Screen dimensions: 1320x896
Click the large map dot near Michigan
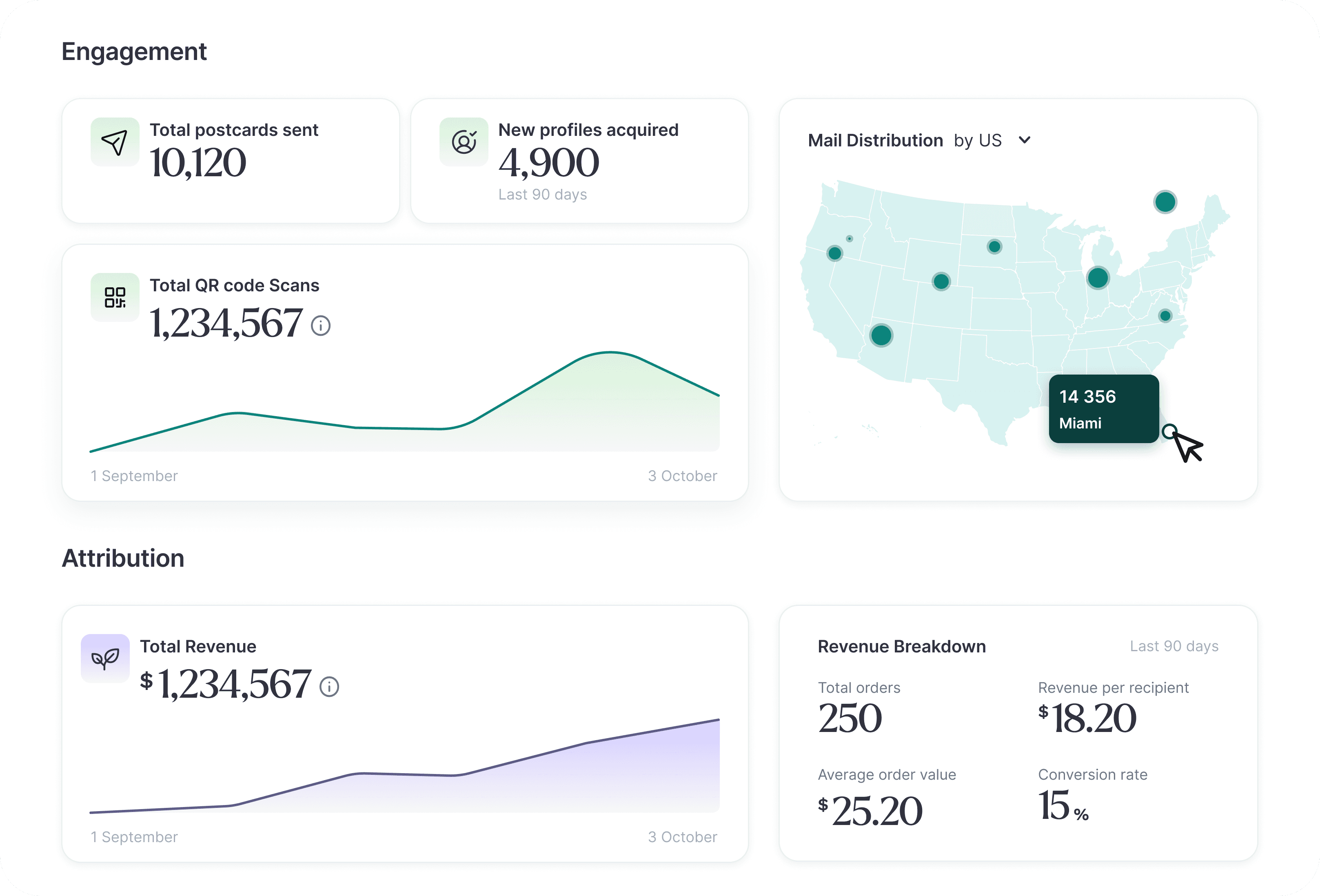1097,278
